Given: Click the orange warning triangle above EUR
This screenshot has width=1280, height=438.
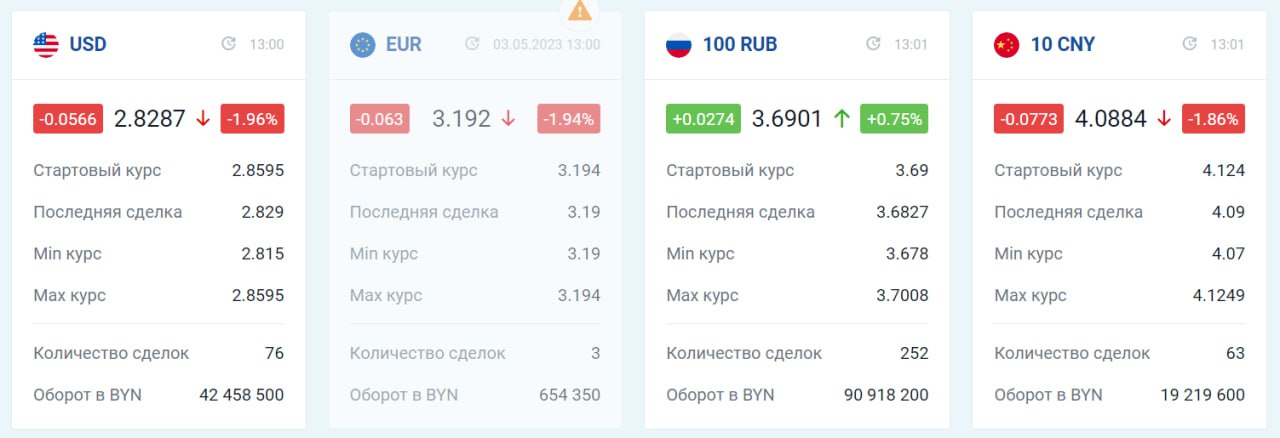Looking at the screenshot, I should click(x=580, y=11).
